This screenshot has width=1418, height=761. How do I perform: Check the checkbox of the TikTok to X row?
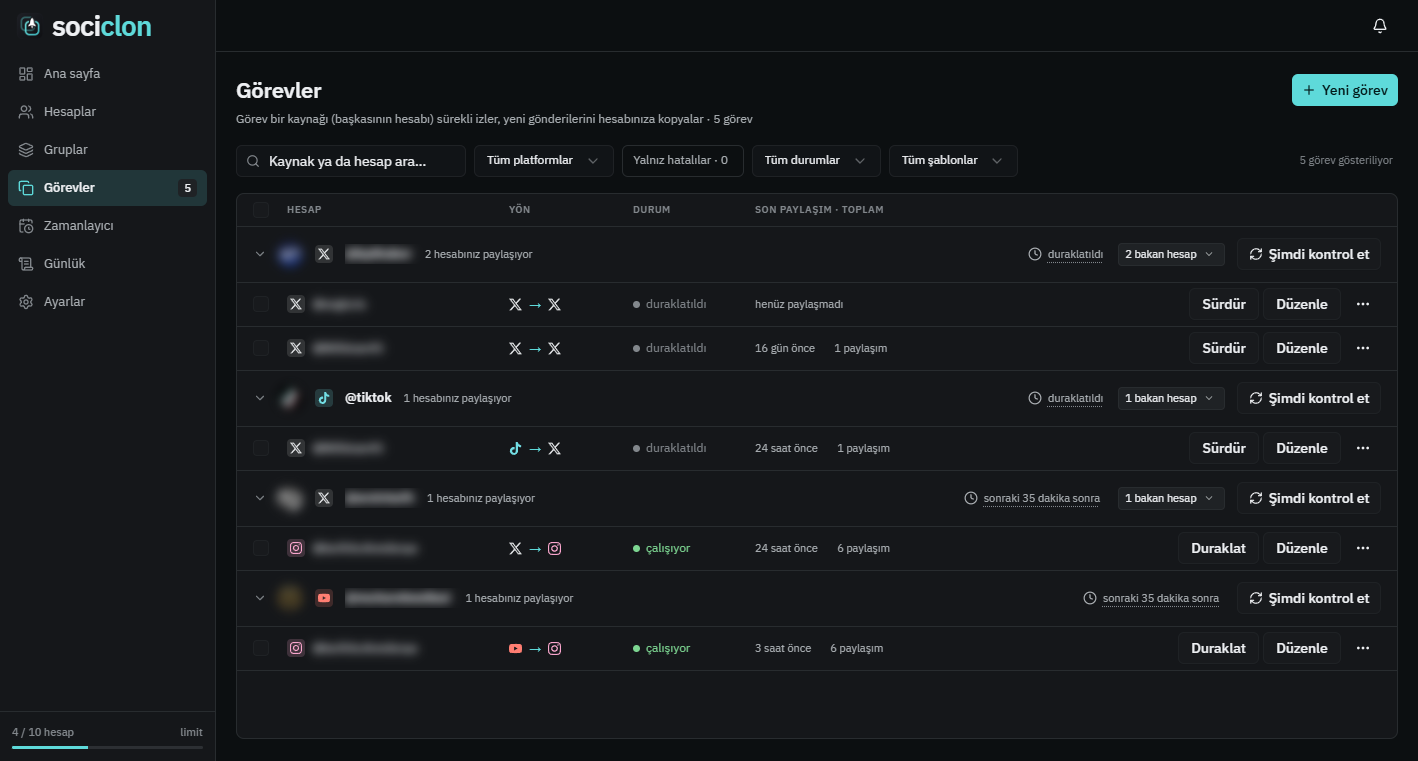click(261, 448)
